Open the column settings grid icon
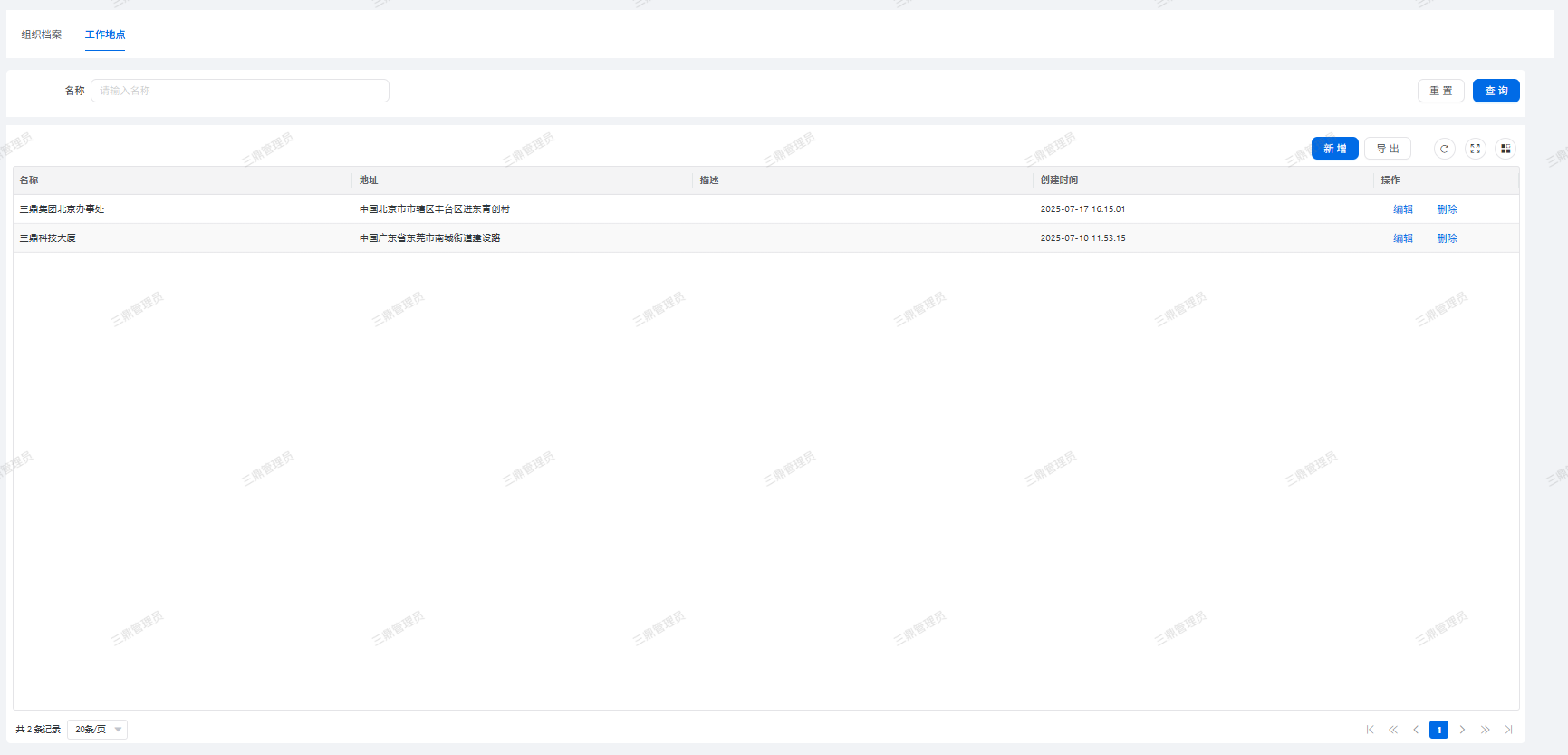 tap(1505, 149)
